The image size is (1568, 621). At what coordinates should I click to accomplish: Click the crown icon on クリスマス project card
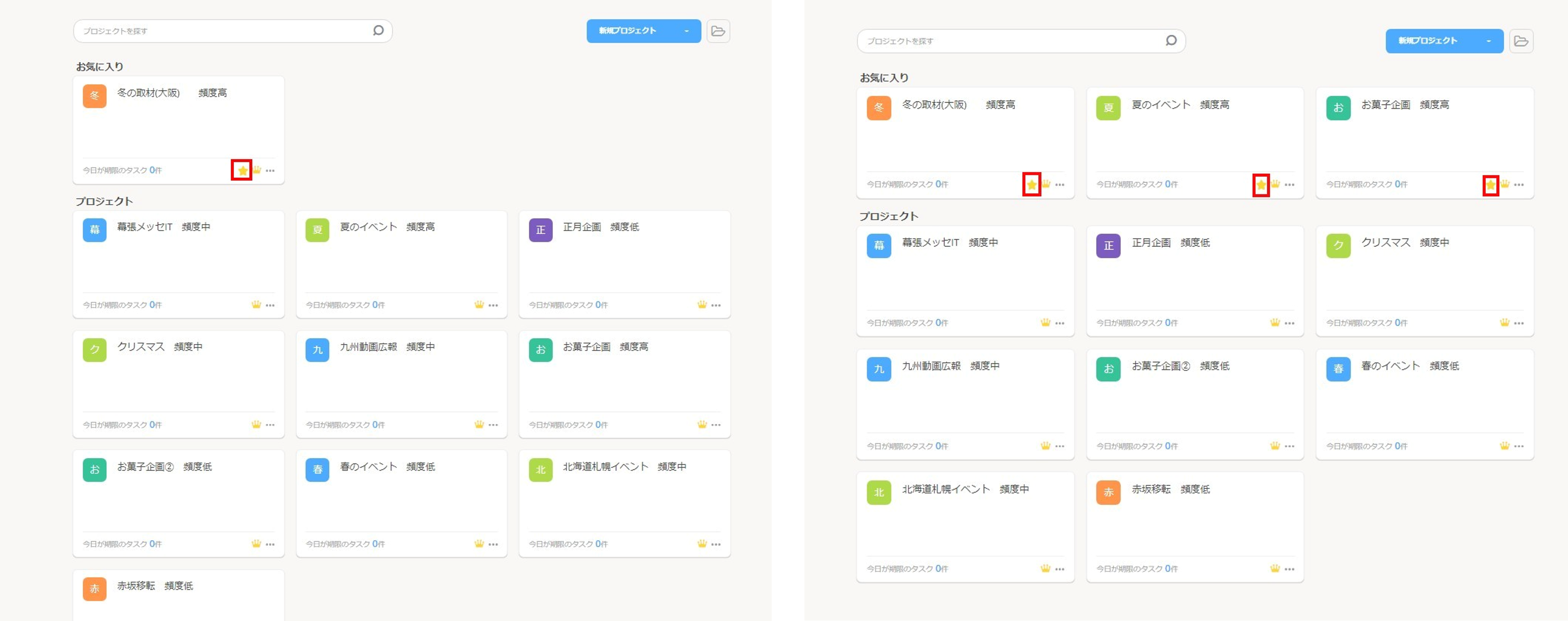[x=256, y=424]
